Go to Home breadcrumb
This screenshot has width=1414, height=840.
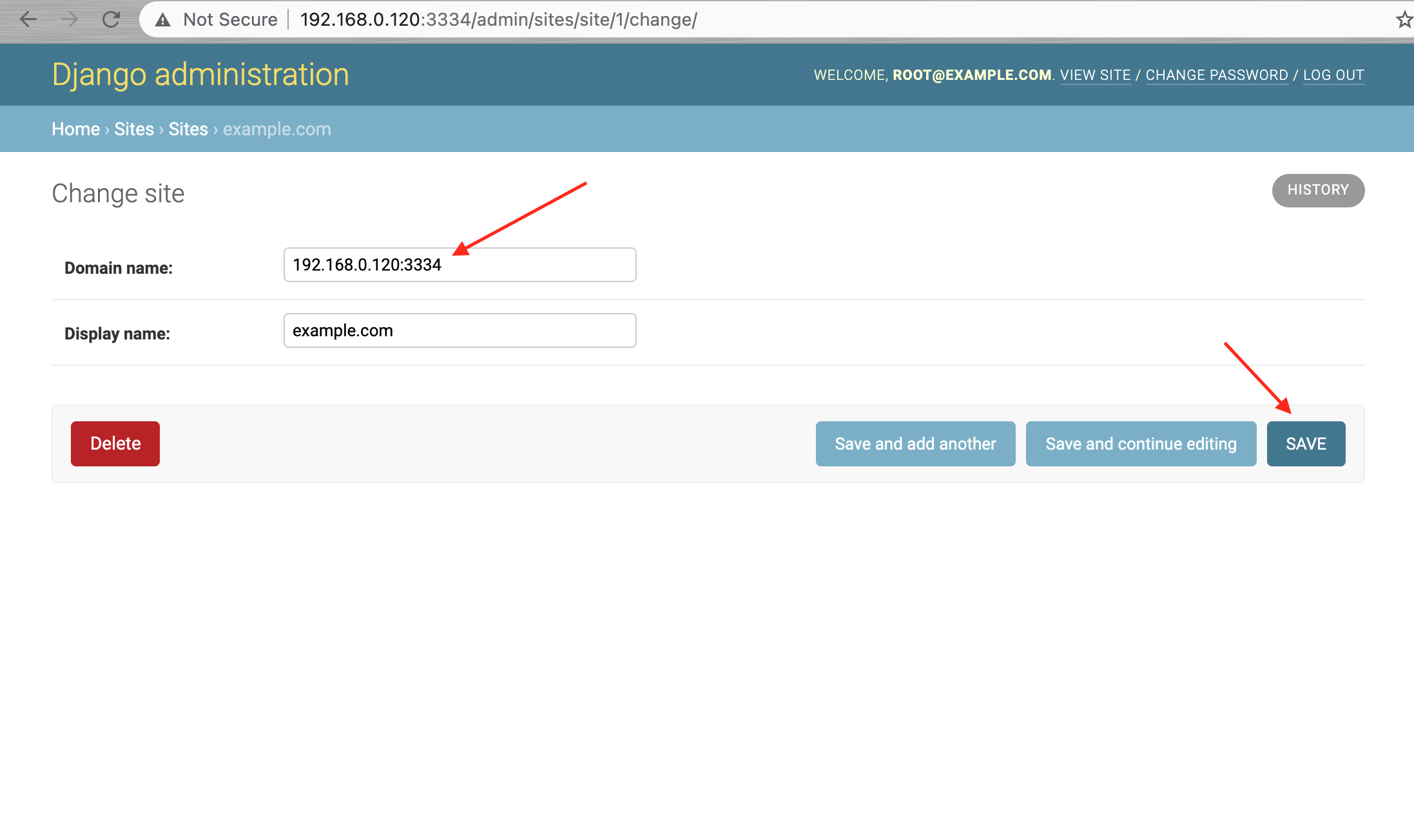tap(75, 129)
